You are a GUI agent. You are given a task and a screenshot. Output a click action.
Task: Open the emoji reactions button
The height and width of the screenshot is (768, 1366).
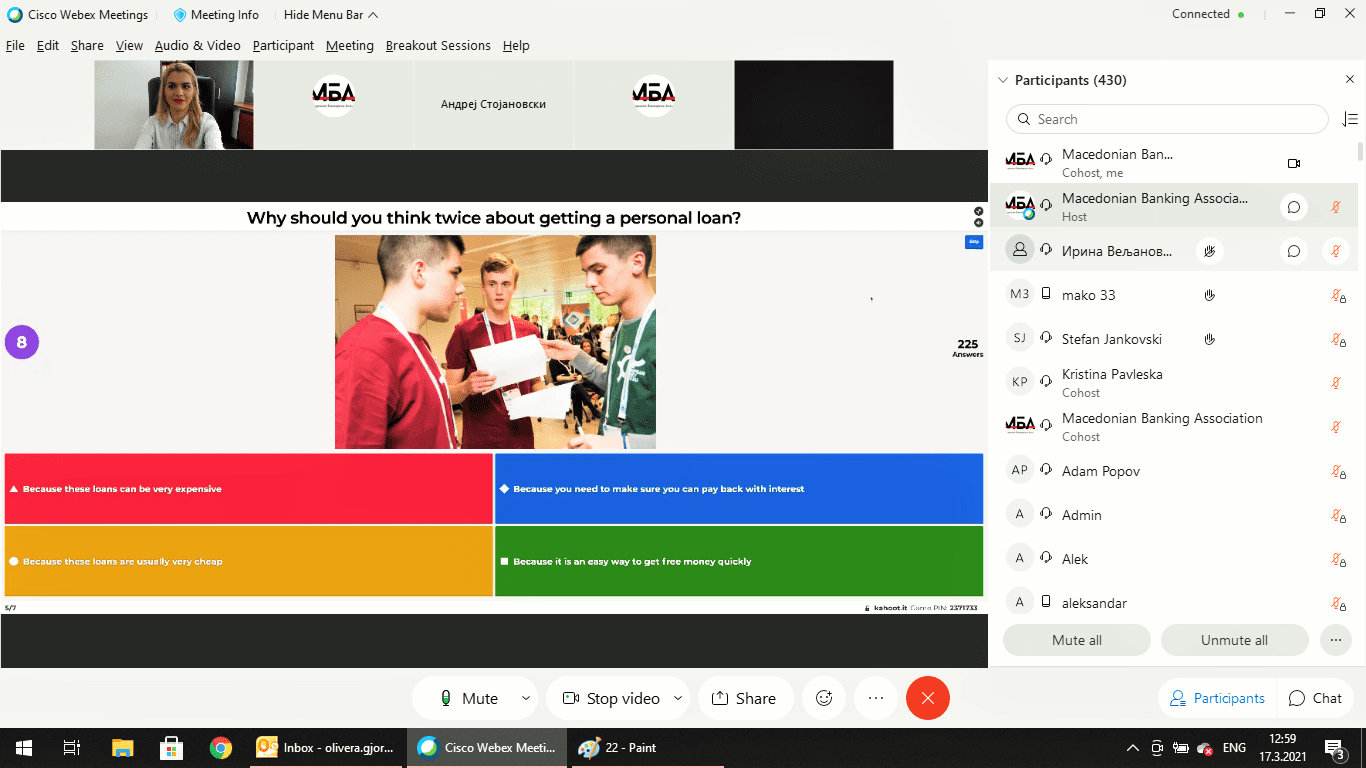click(824, 698)
